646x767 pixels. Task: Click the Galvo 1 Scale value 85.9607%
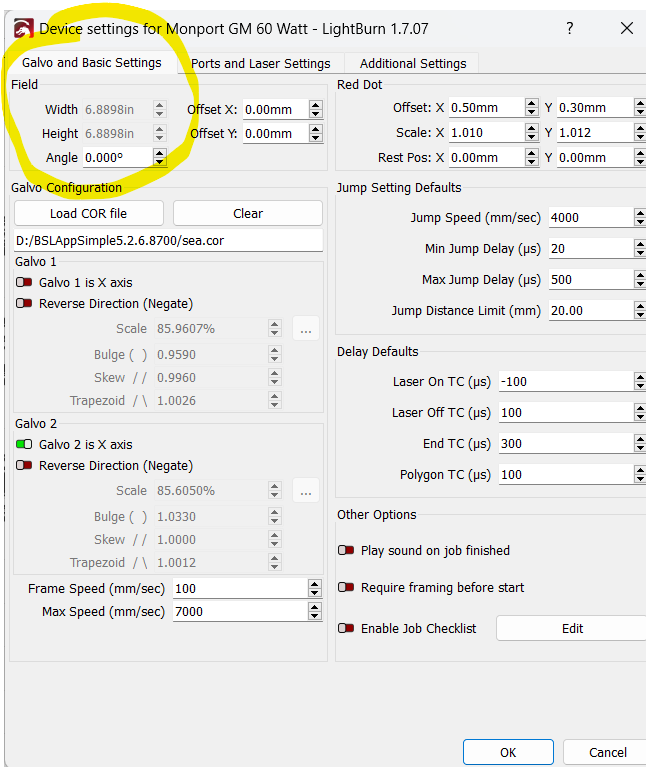186,329
